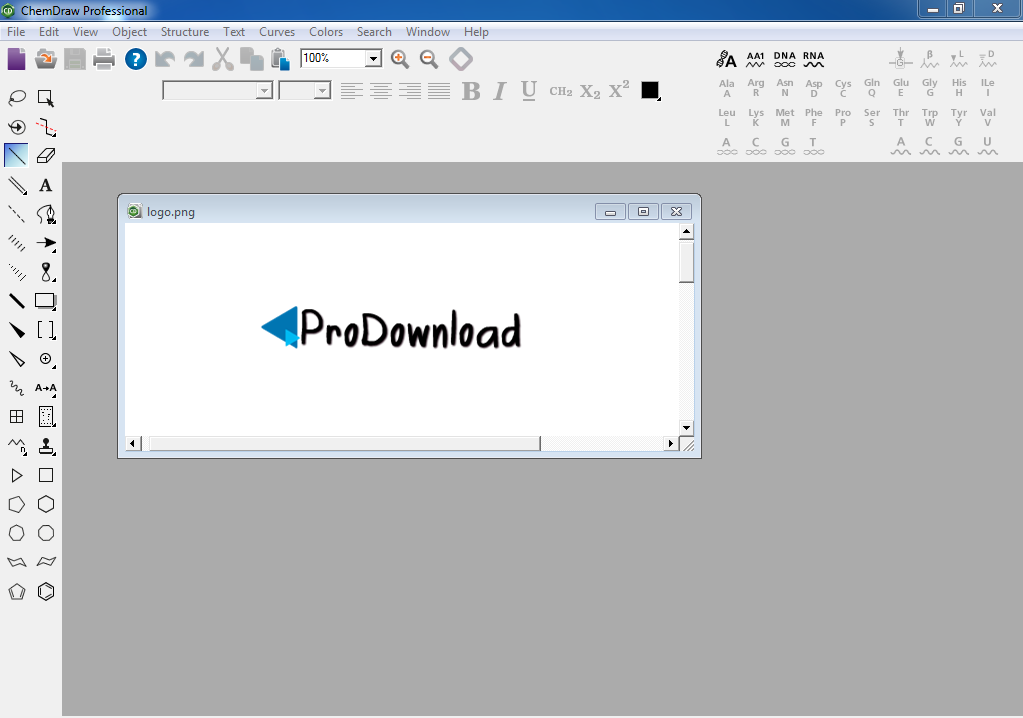The width and height of the screenshot is (1023, 718).
Task: Maximize the logo.png document window
Action: [x=643, y=211]
